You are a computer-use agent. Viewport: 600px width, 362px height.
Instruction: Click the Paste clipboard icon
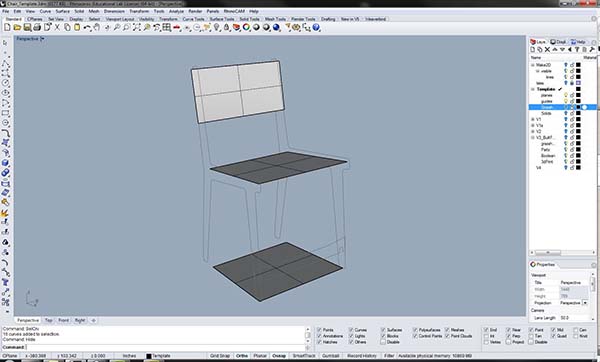pos(77,28)
